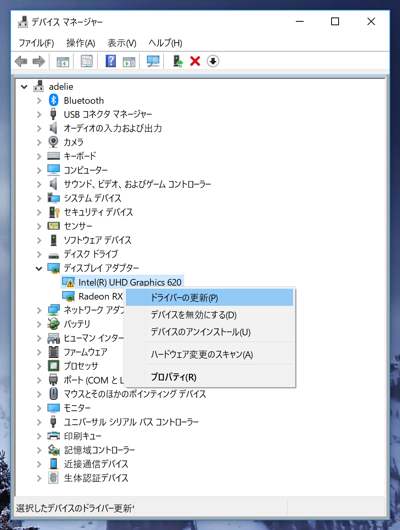Maximize the Device Manager window
Viewport: 400px width, 530px height.
[335, 22]
